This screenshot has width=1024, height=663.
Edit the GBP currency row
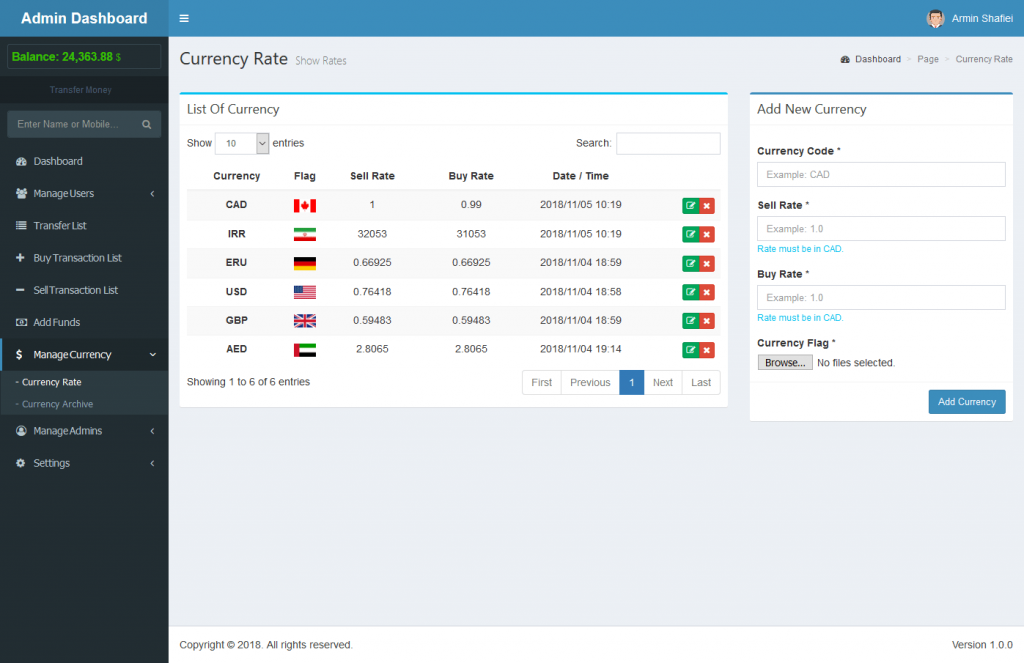(x=690, y=321)
